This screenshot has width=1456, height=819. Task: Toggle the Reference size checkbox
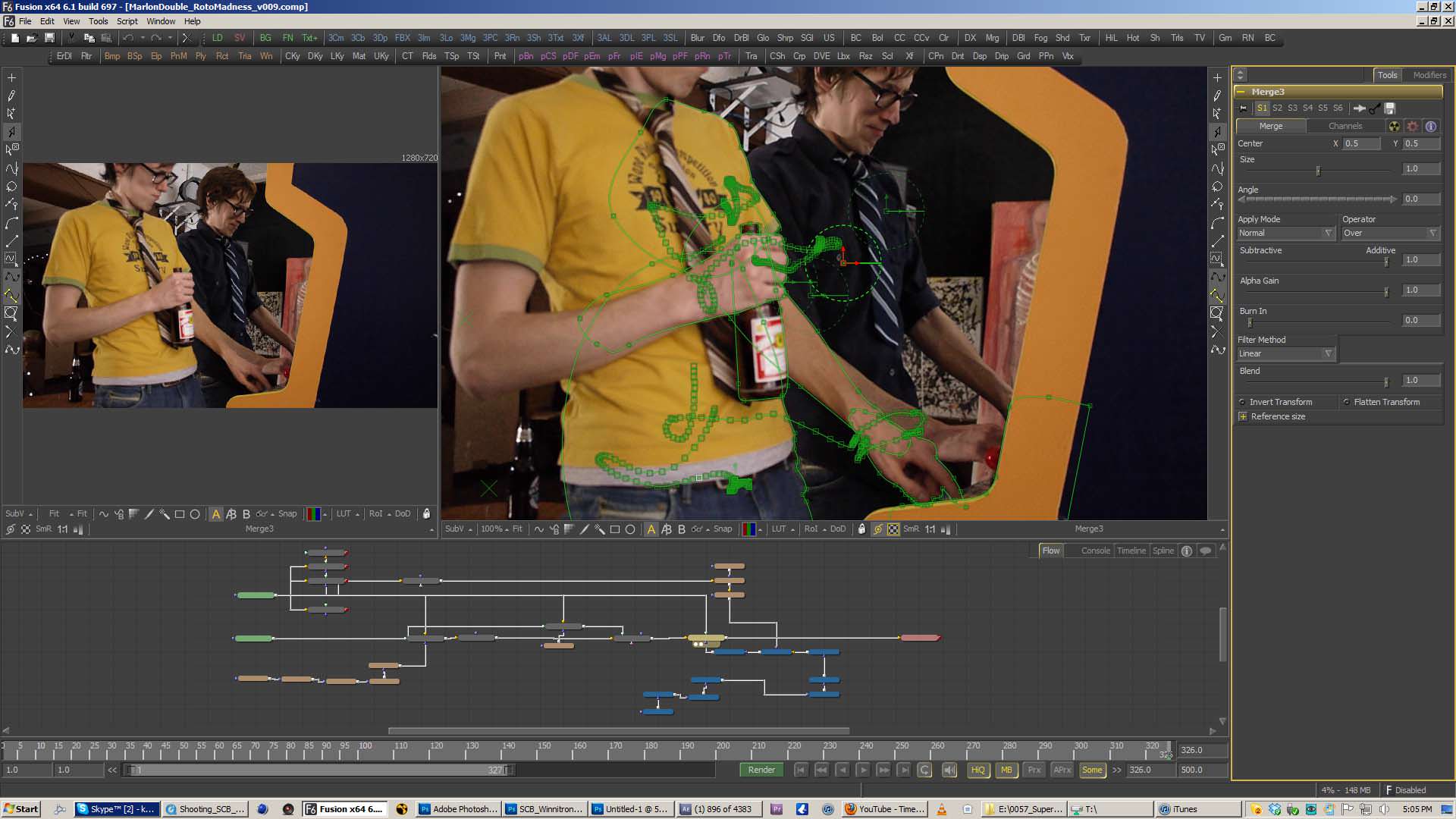1243,415
